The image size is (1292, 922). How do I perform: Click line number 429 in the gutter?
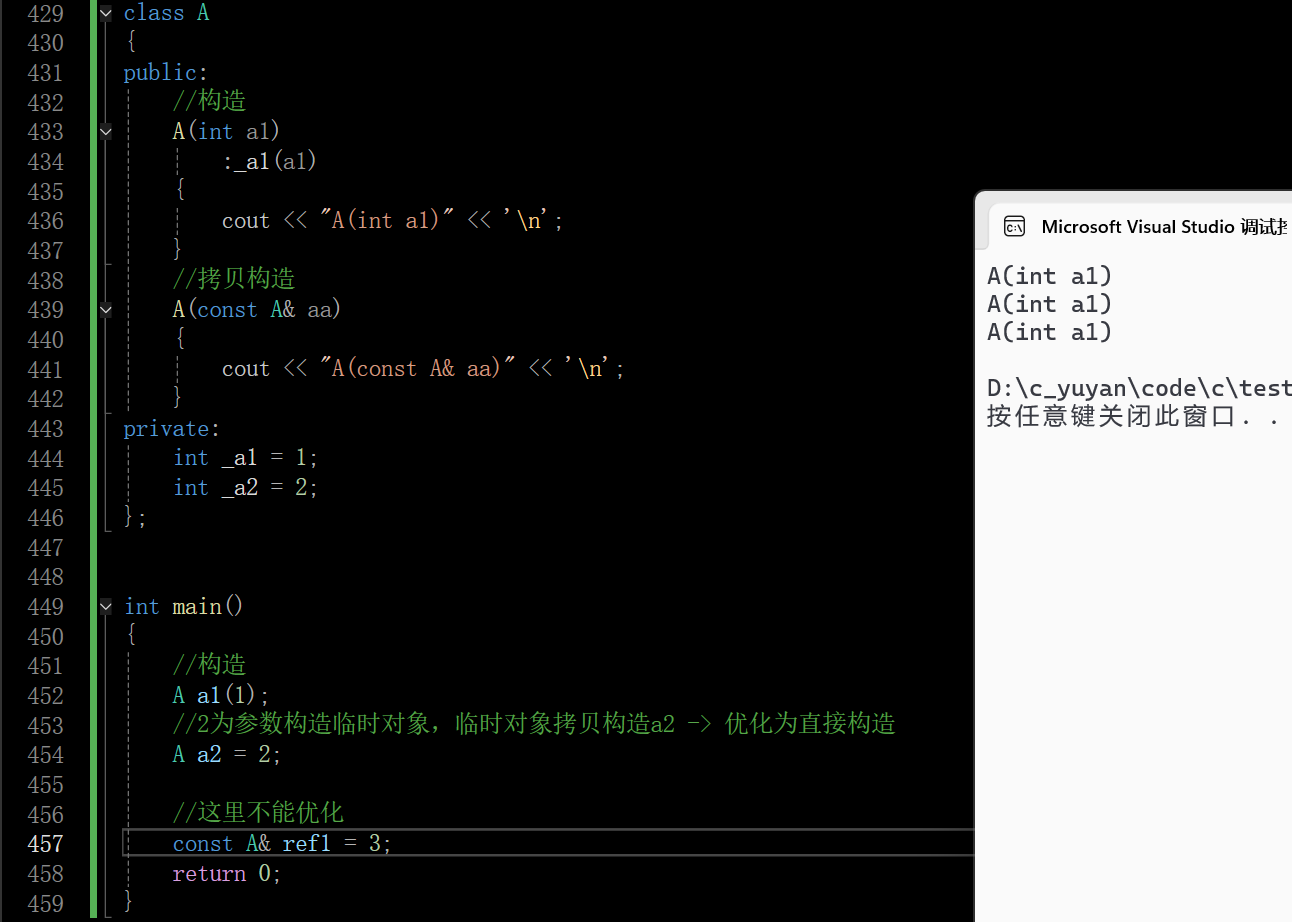pyautogui.click(x=45, y=14)
